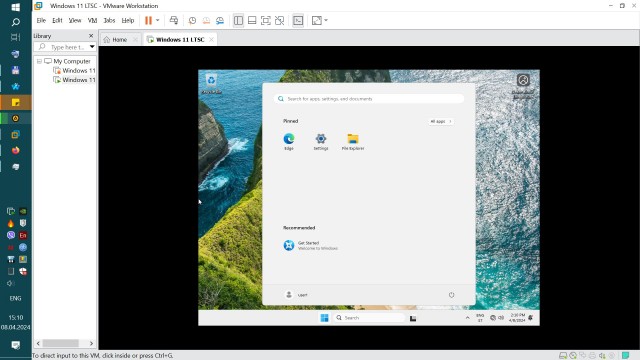The width and height of the screenshot is (640, 360).
Task: Click the guest taskbar Start button
Action: 324,318
